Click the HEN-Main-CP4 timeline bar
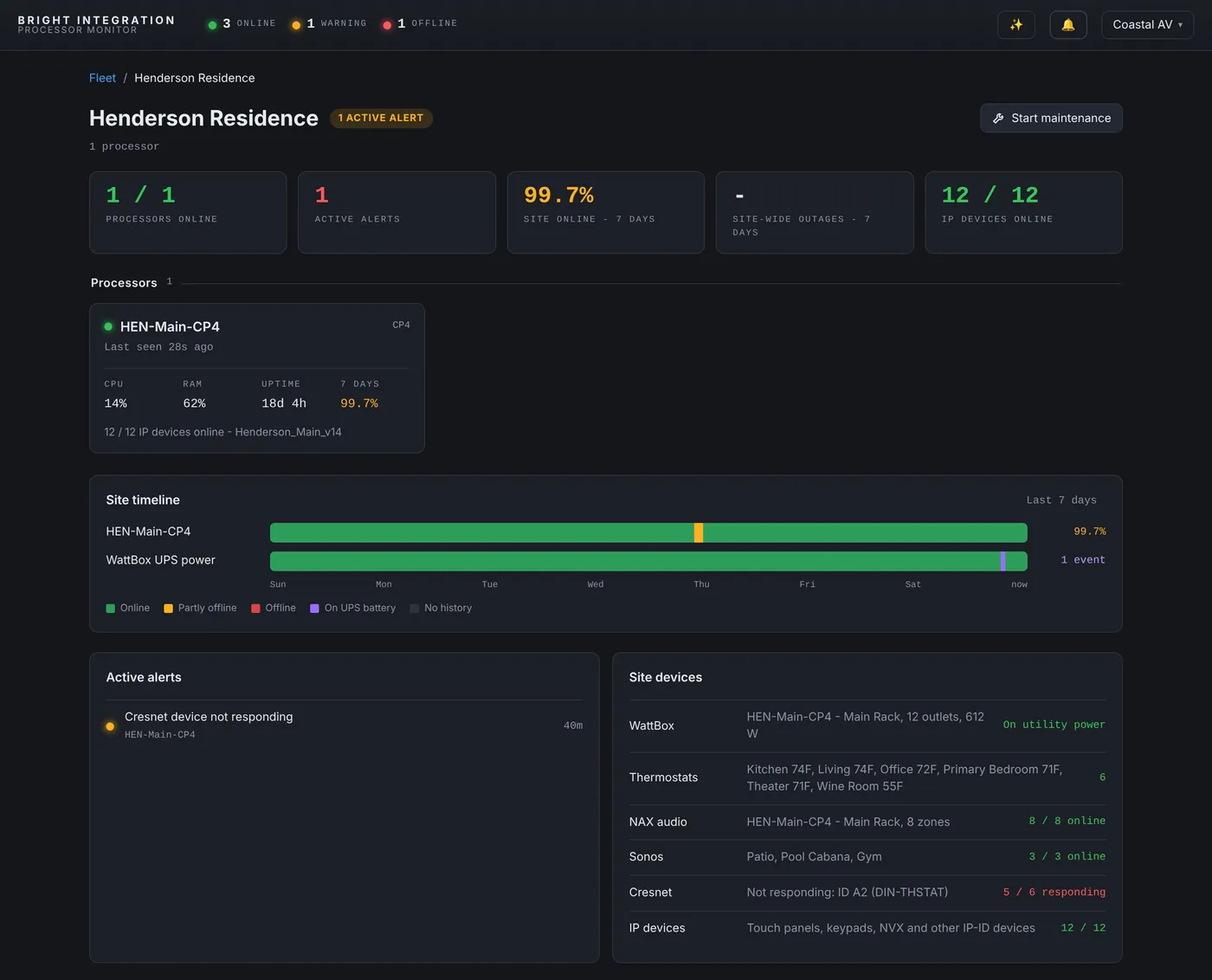This screenshot has width=1212, height=980. (x=648, y=532)
